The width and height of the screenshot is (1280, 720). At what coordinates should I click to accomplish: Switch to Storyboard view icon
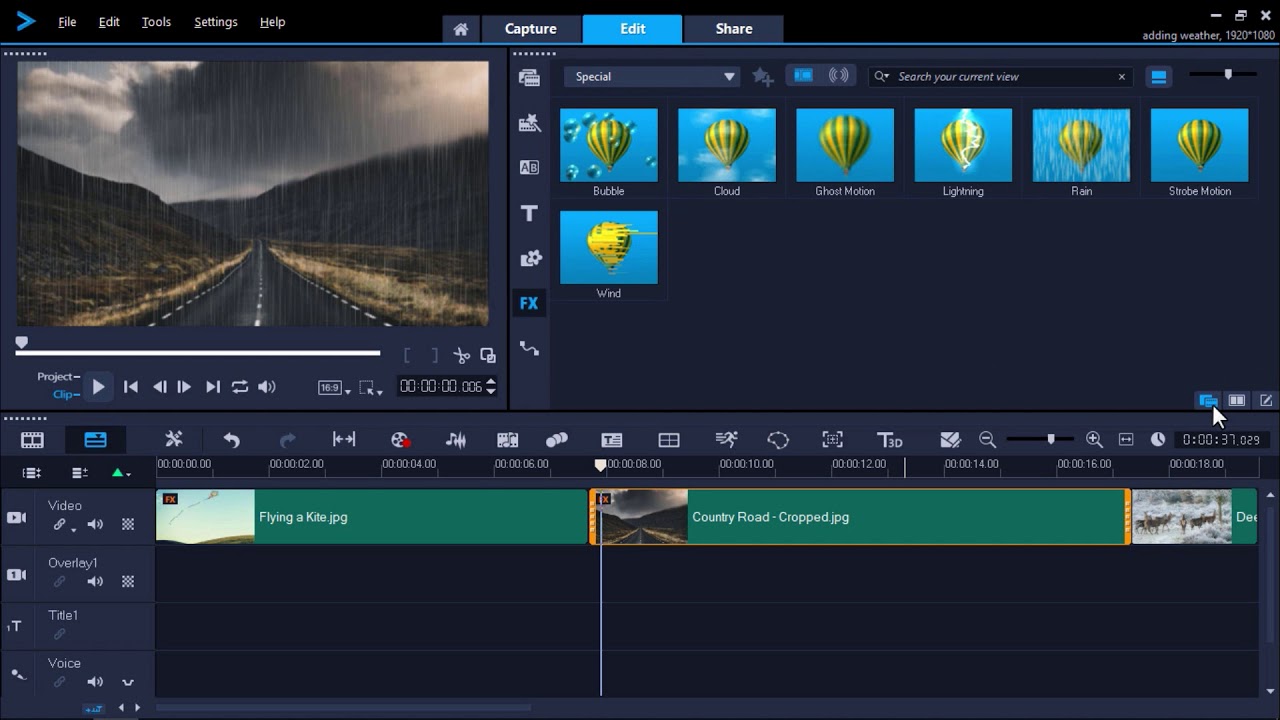point(32,440)
